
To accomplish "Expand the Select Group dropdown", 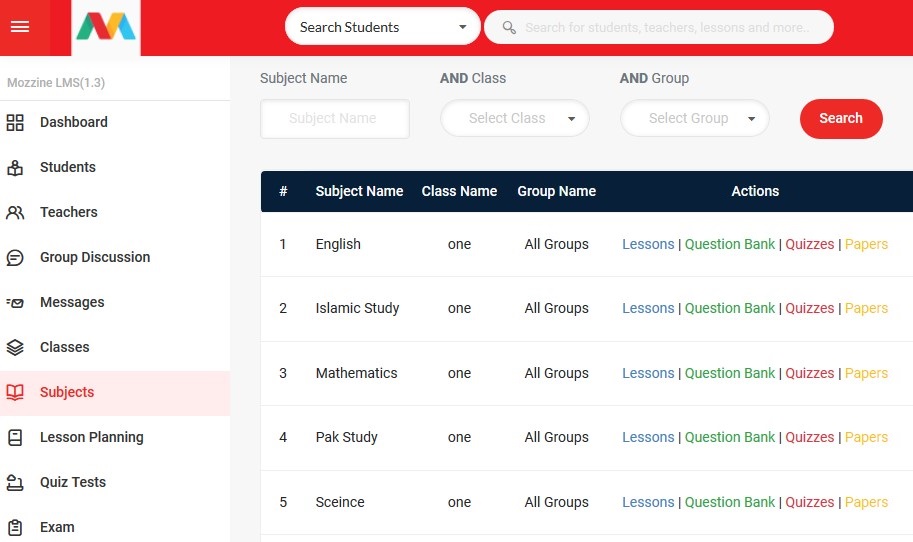I will pos(695,118).
